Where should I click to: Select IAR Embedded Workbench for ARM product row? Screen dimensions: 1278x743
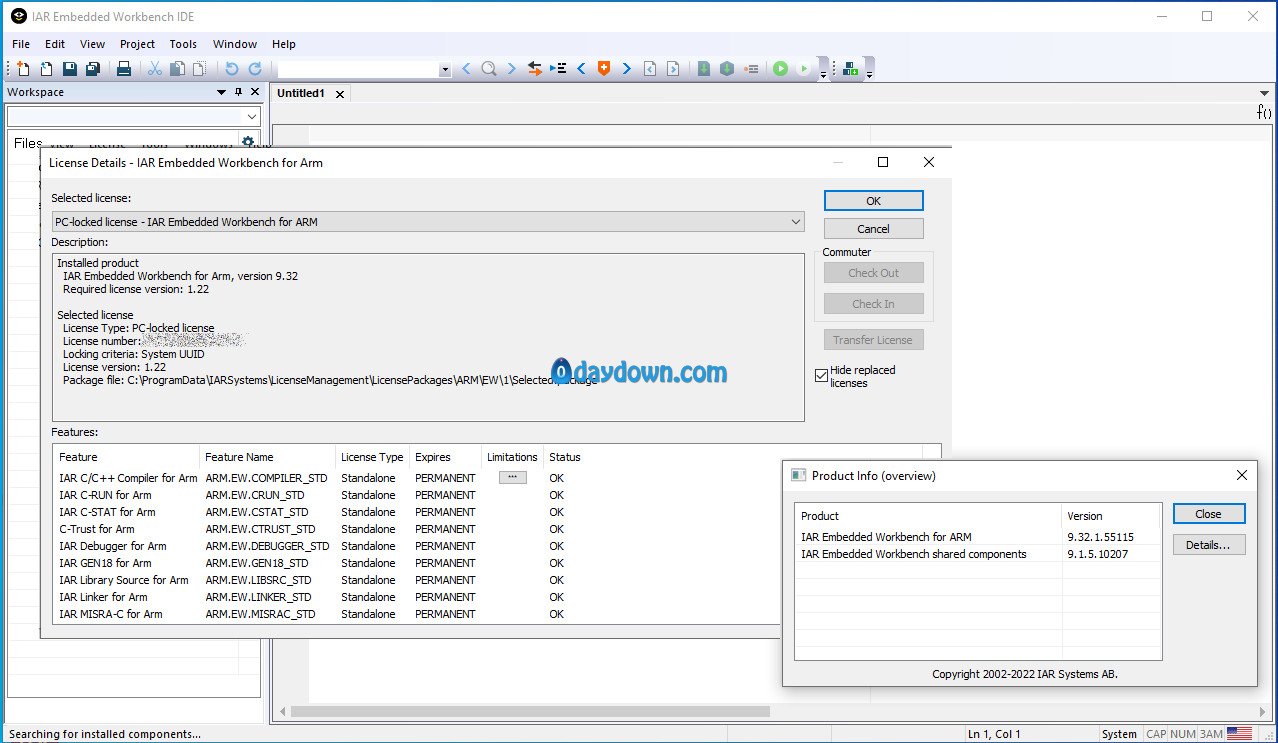click(x=978, y=537)
